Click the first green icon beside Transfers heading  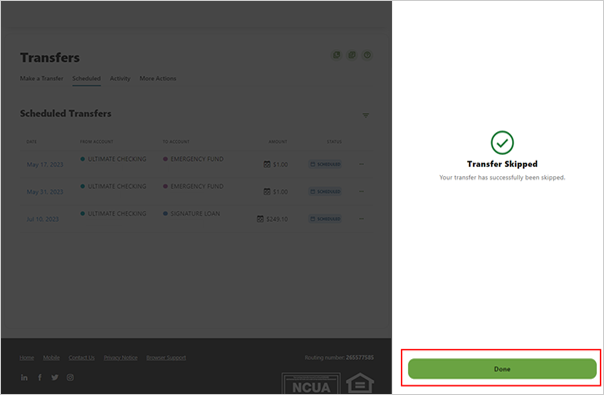[337, 55]
